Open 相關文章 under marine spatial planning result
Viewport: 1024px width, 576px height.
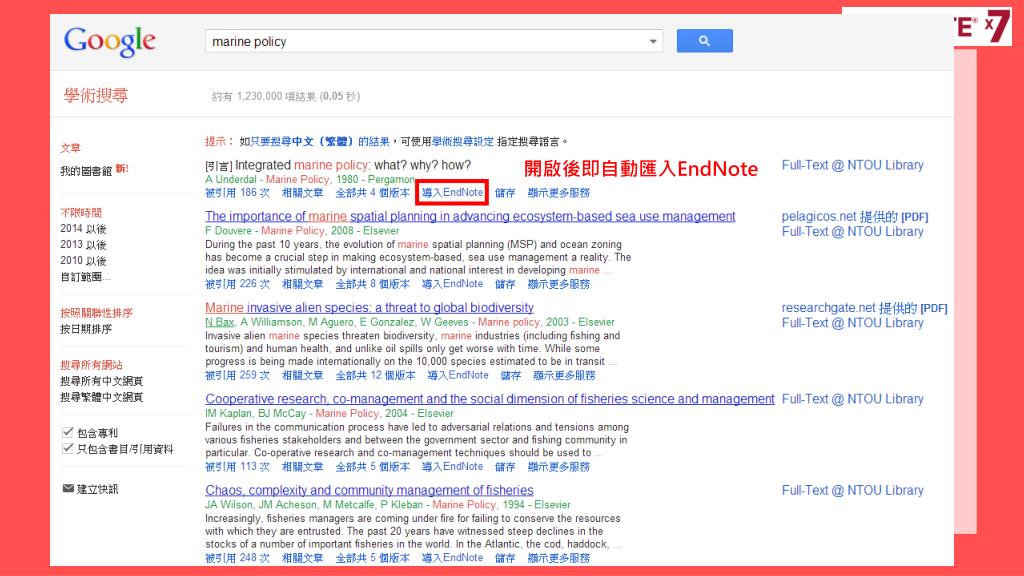click(x=302, y=284)
